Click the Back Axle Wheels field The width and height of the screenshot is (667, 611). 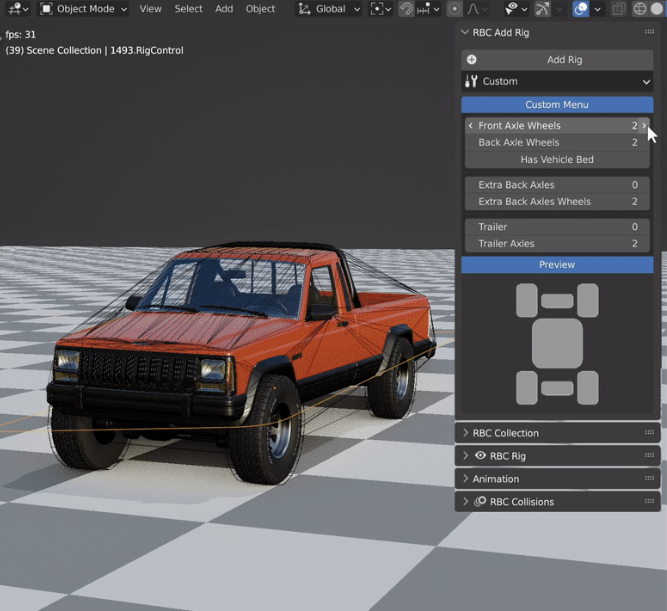(557, 143)
